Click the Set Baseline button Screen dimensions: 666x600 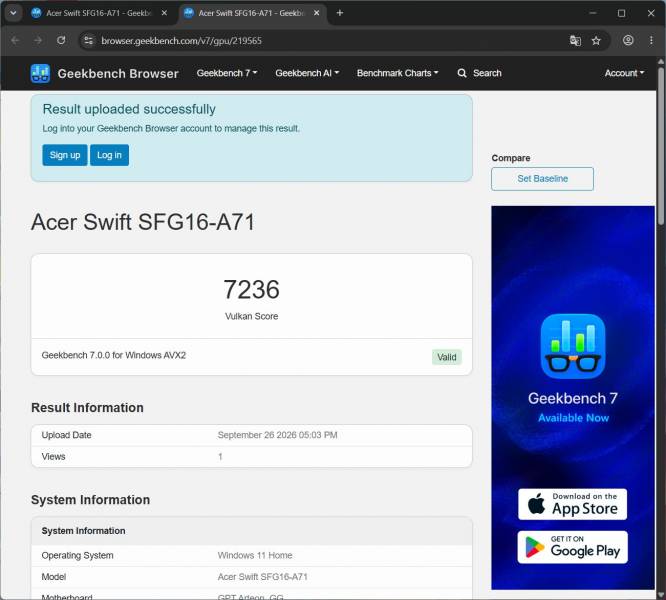click(x=542, y=179)
